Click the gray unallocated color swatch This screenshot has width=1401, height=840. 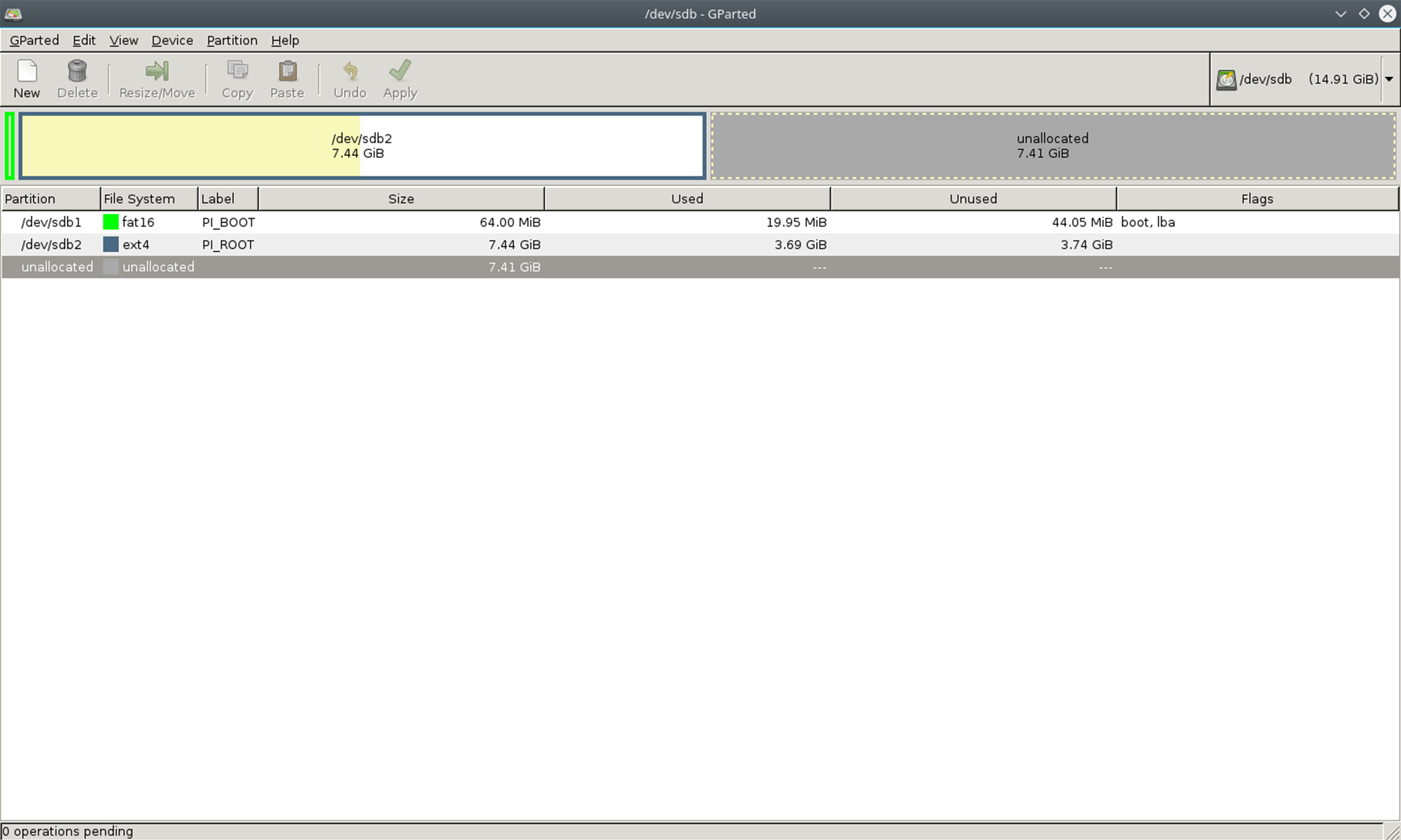pos(111,267)
